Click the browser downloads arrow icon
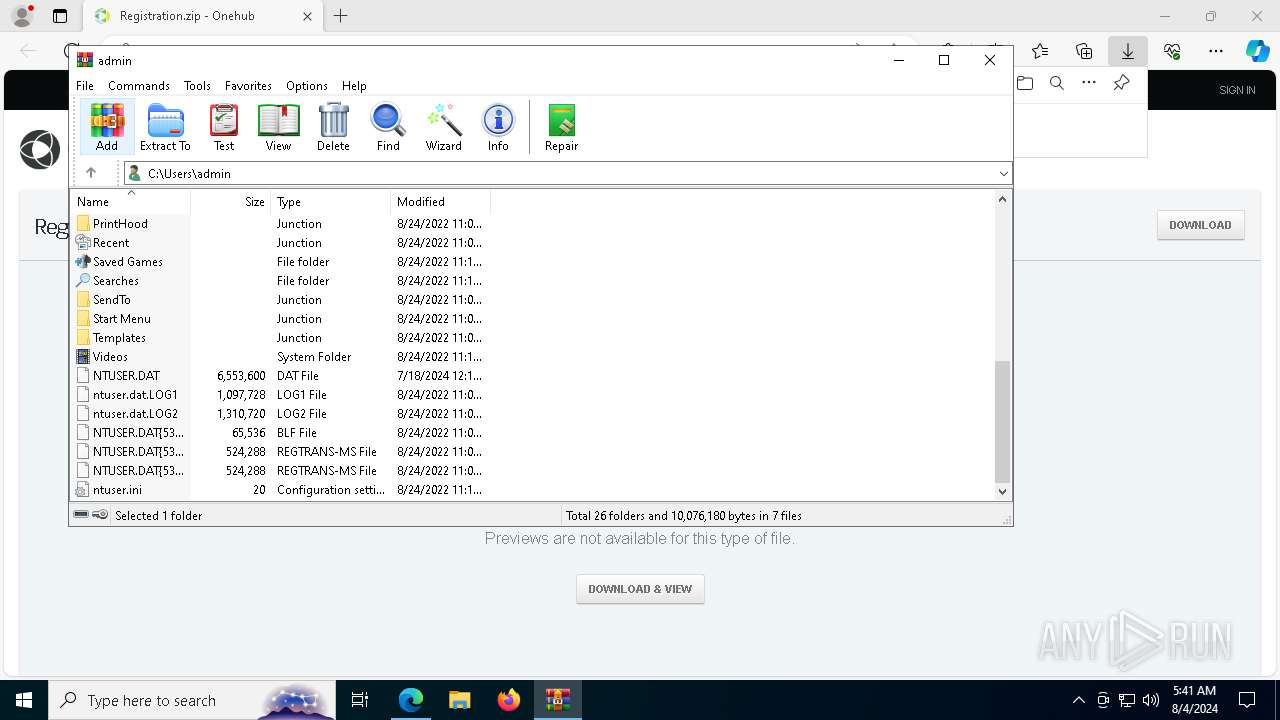 pyautogui.click(x=1128, y=51)
